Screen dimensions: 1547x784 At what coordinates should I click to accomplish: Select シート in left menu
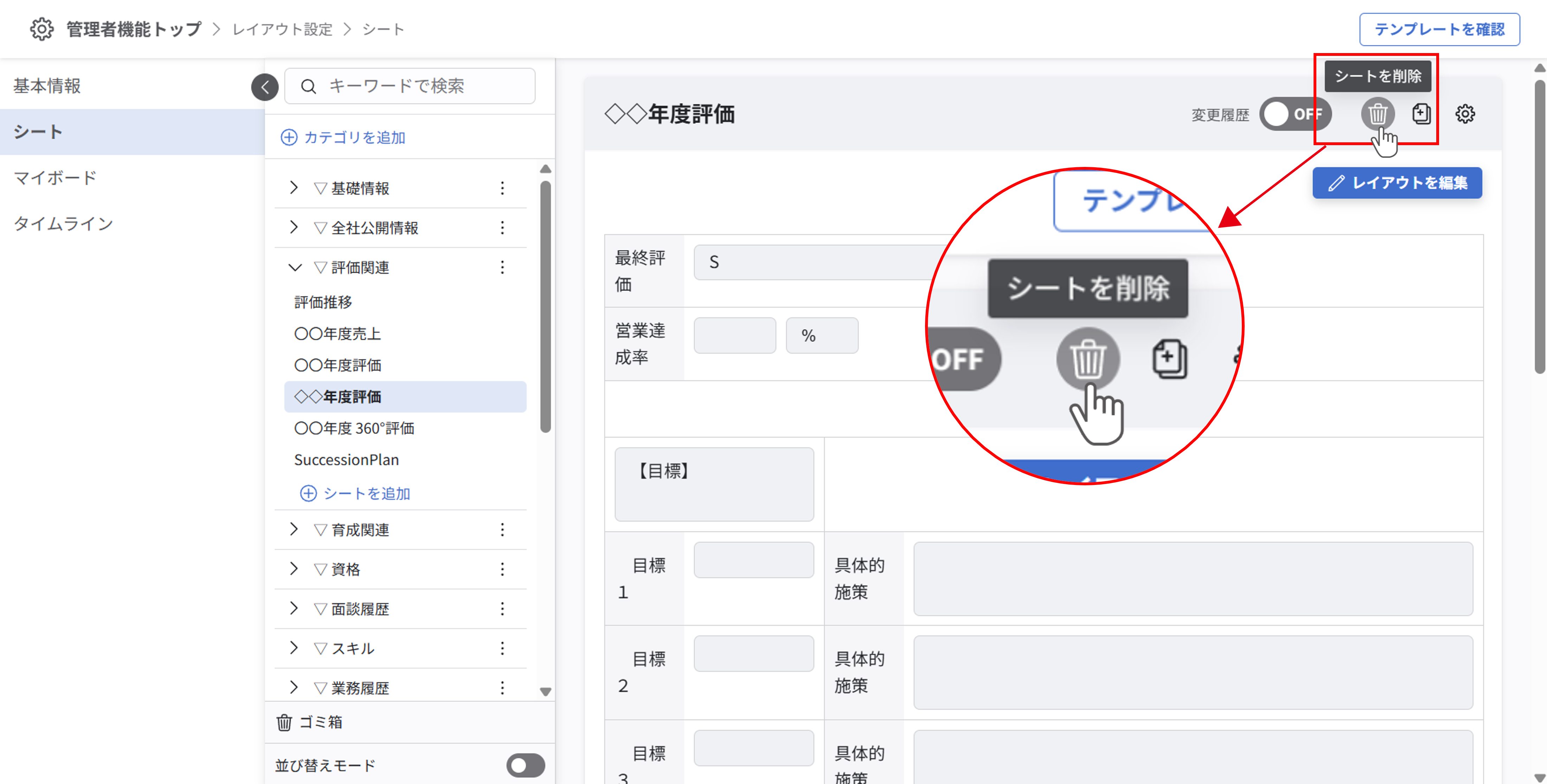coord(132,132)
